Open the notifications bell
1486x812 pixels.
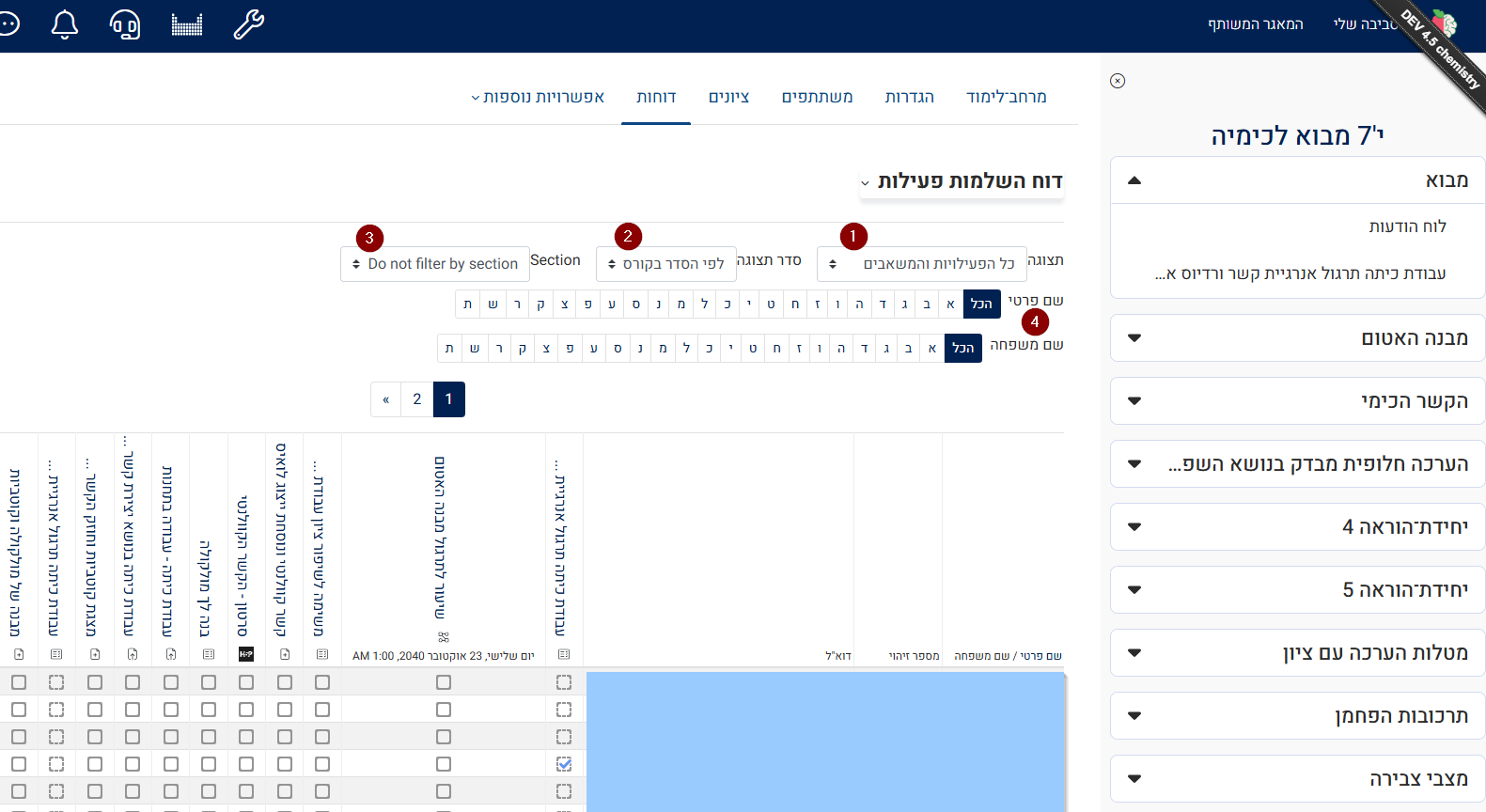[x=64, y=24]
